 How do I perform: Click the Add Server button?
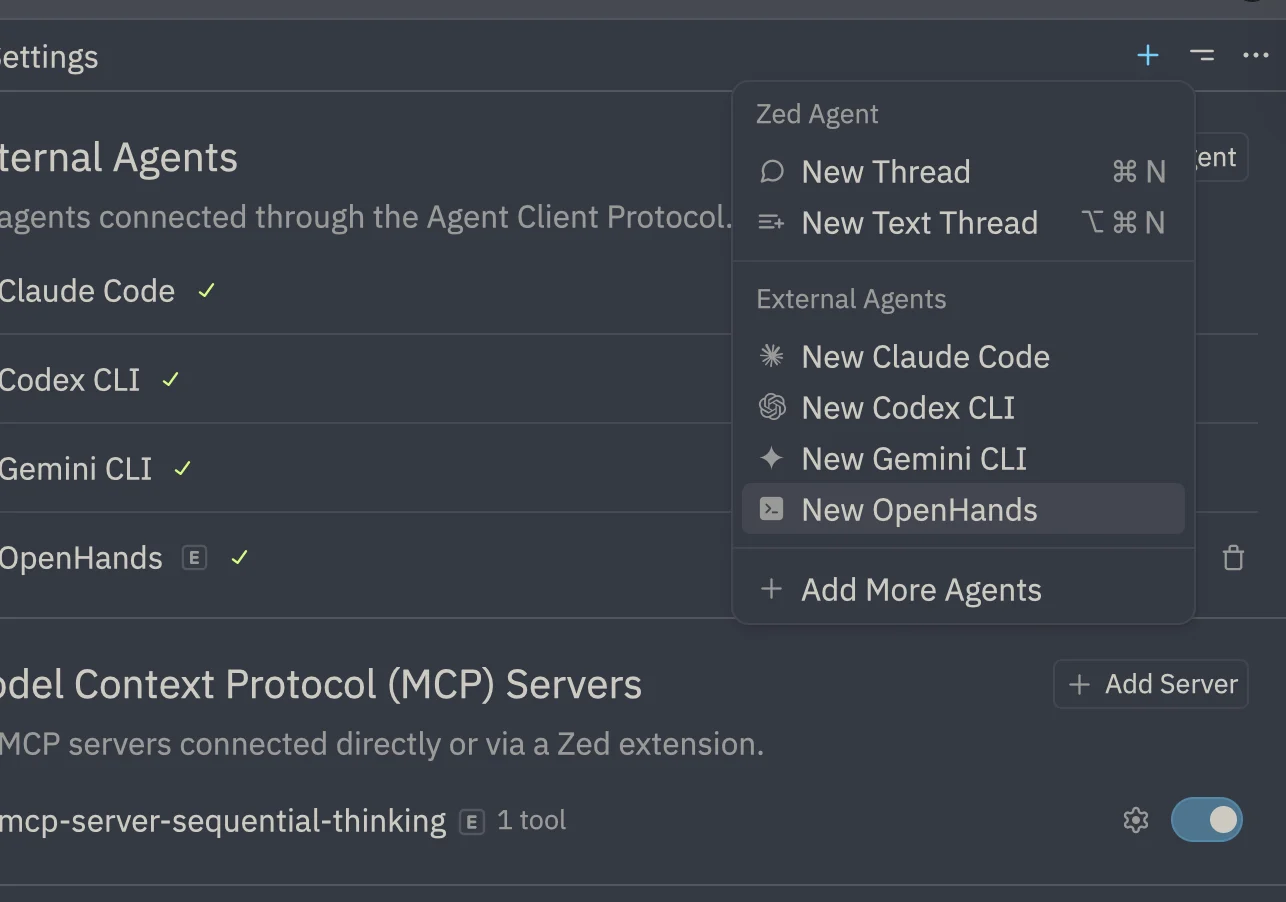coord(1151,684)
